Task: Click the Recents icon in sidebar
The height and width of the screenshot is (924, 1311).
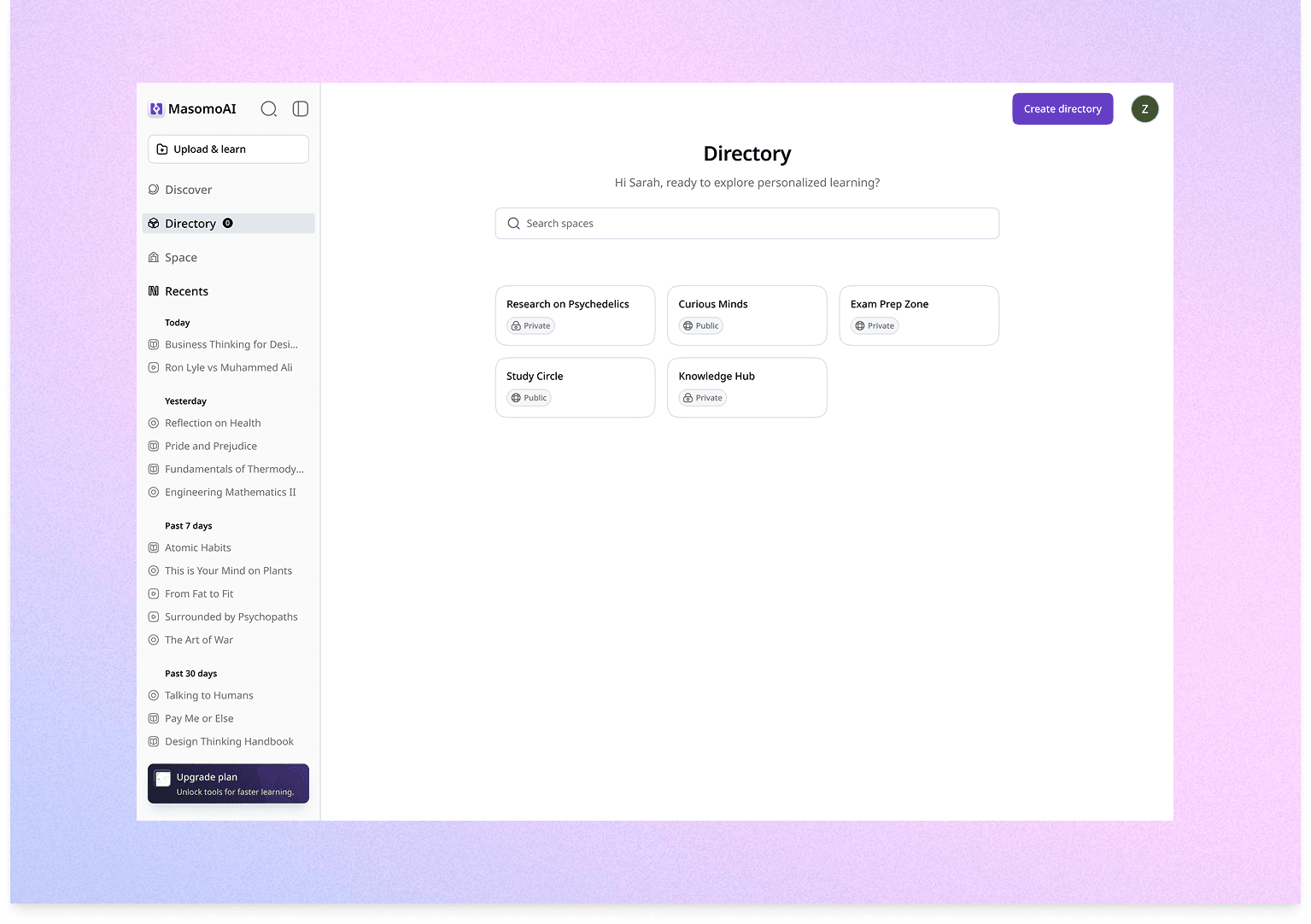Action: click(154, 291)
